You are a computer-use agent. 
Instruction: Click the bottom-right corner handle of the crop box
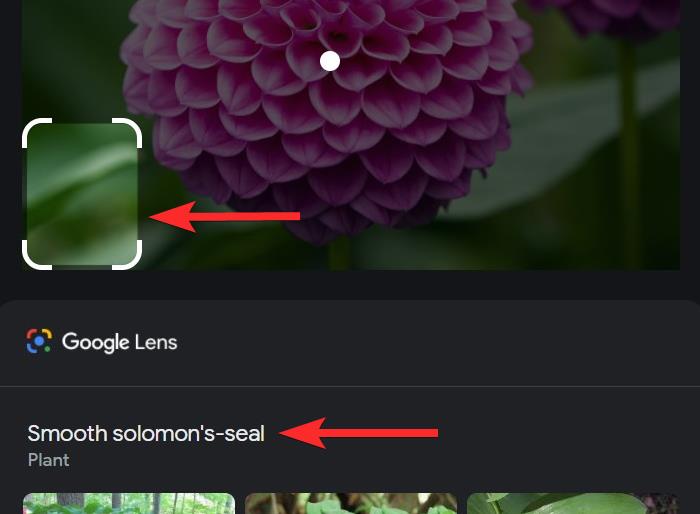point(127,255)
